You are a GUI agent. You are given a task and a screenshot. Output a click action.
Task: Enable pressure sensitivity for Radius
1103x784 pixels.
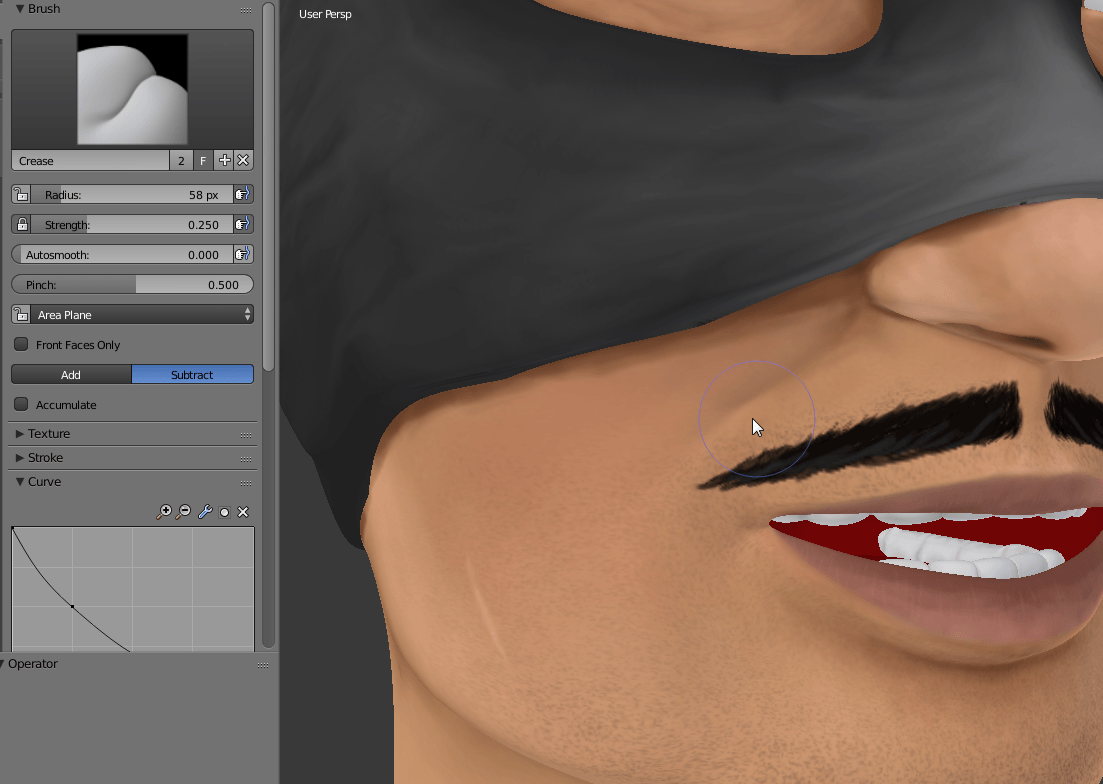(242, 195)
